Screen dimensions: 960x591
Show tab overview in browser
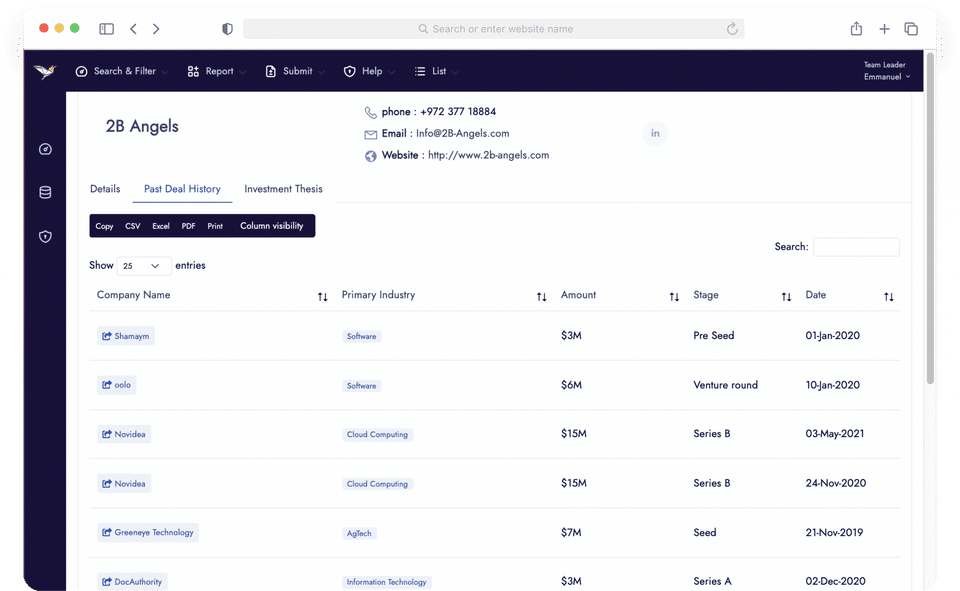point(911,29)
